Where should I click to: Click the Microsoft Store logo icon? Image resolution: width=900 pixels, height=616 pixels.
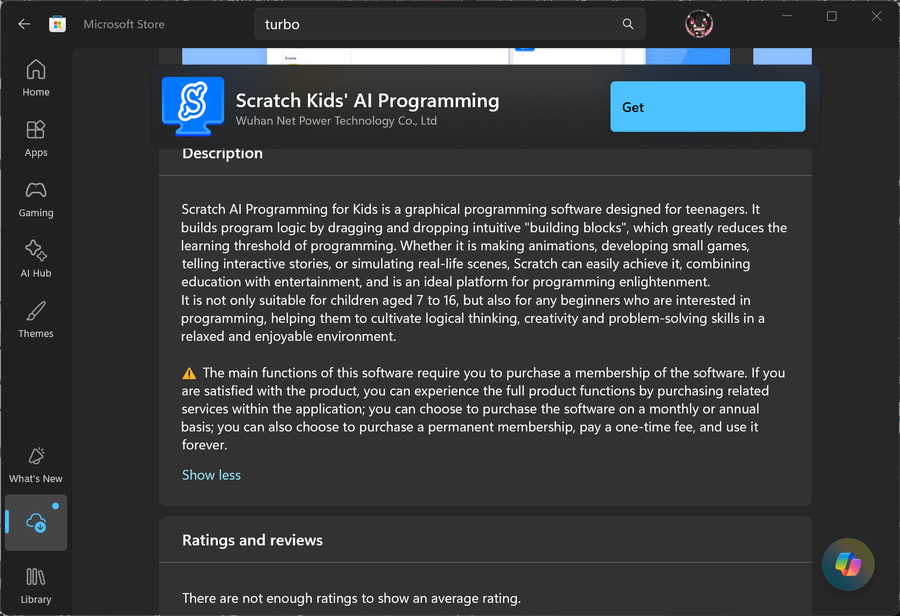pos(57,24)
